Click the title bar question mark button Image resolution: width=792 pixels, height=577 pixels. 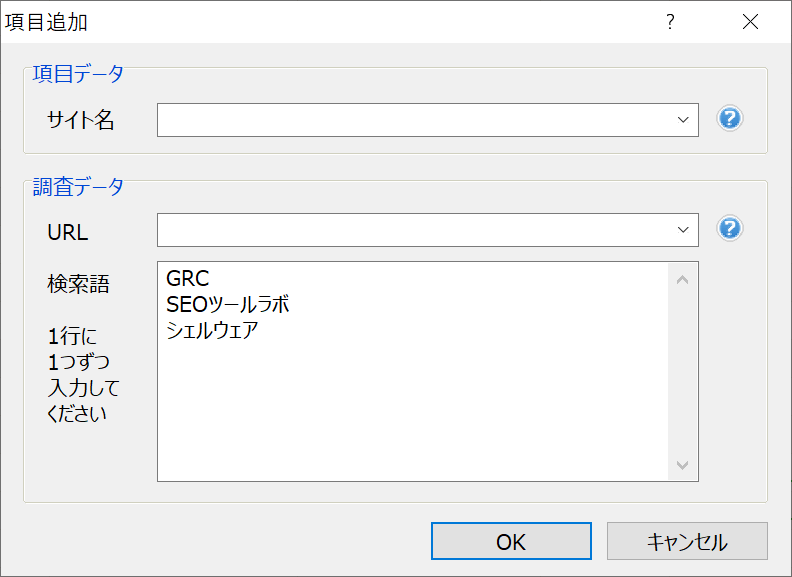670,22
